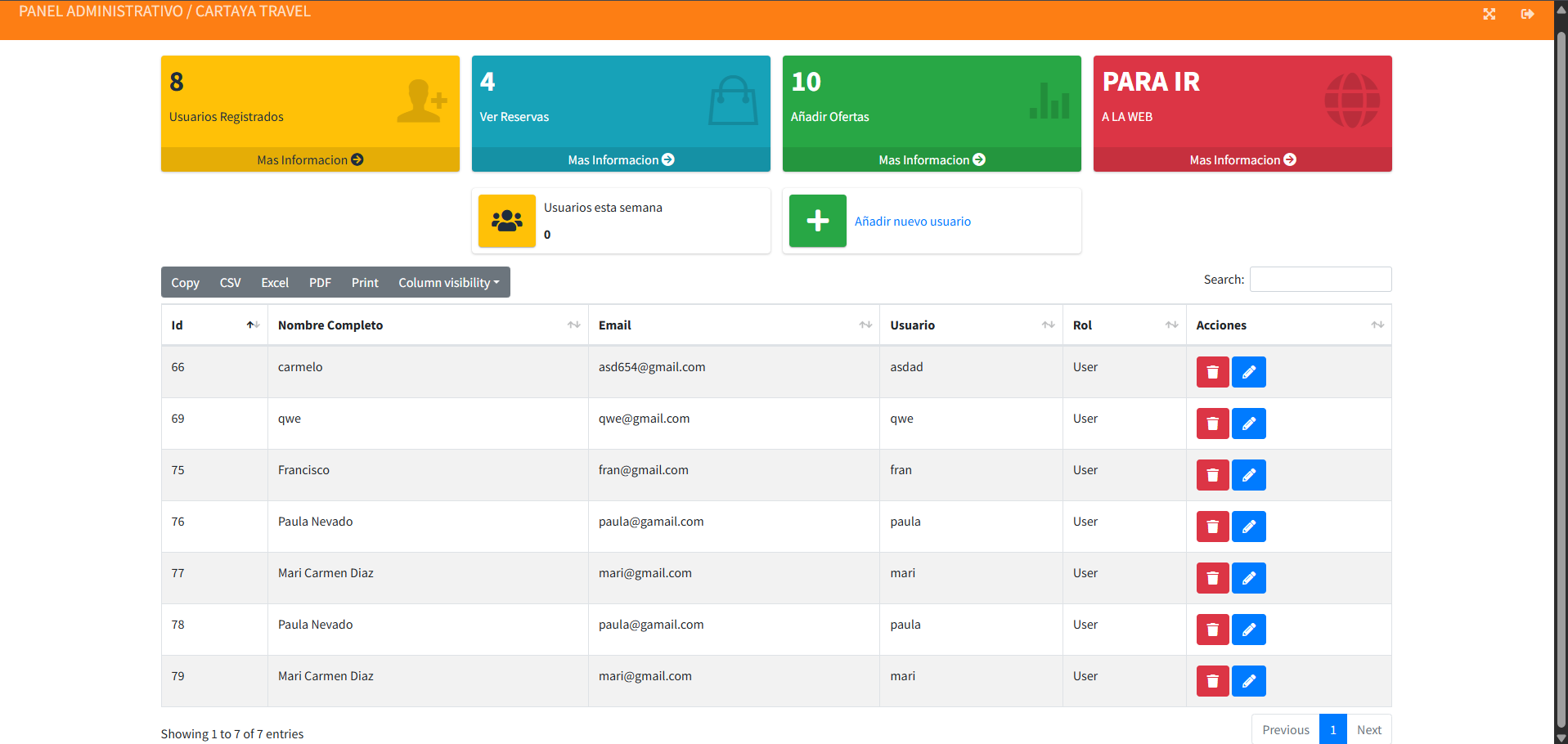This screenshot has height=744, width=1568.
Task: Go to Previous page of table
Action: pyautogui.click(x=1286, y=729)
